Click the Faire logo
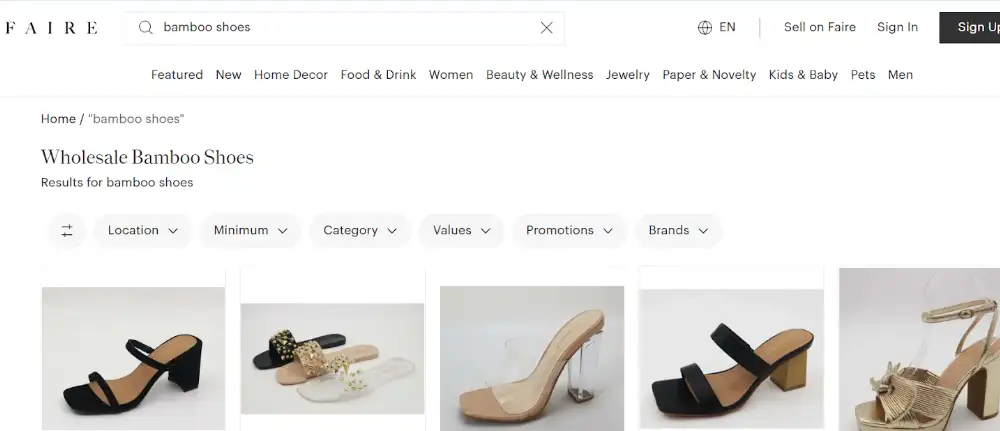The width and height of the screenshot is (1000, 431). [x=50, y=27]
